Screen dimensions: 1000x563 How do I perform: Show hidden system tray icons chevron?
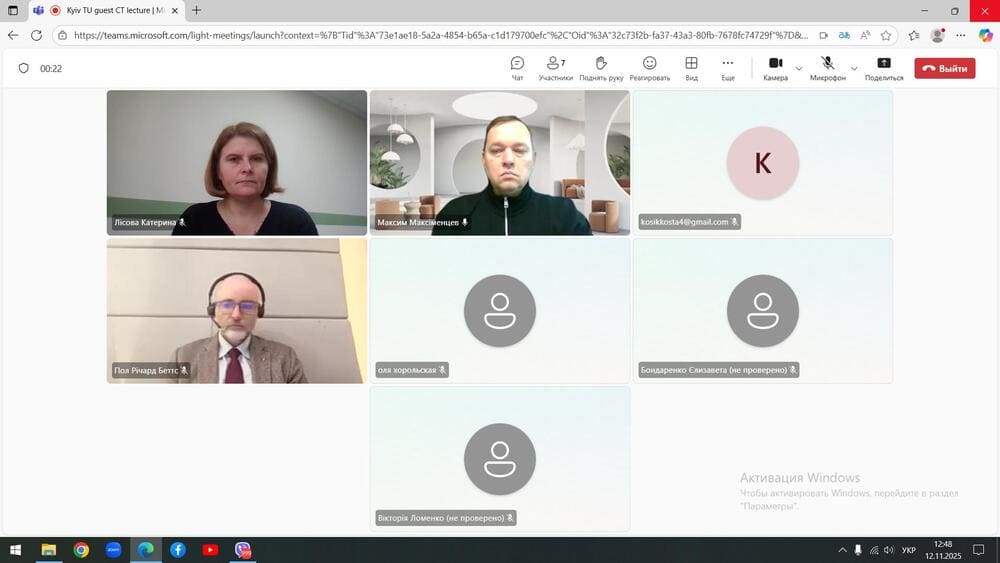[x=842, y=550]
